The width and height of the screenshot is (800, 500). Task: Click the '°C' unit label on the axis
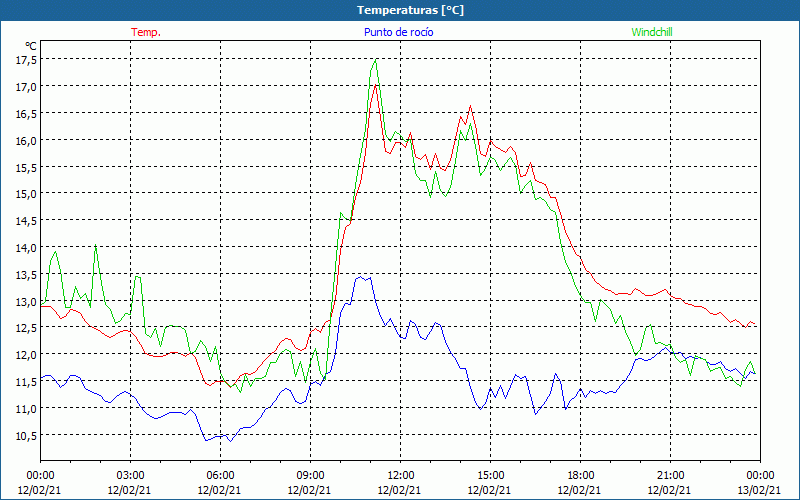point(31,46)
